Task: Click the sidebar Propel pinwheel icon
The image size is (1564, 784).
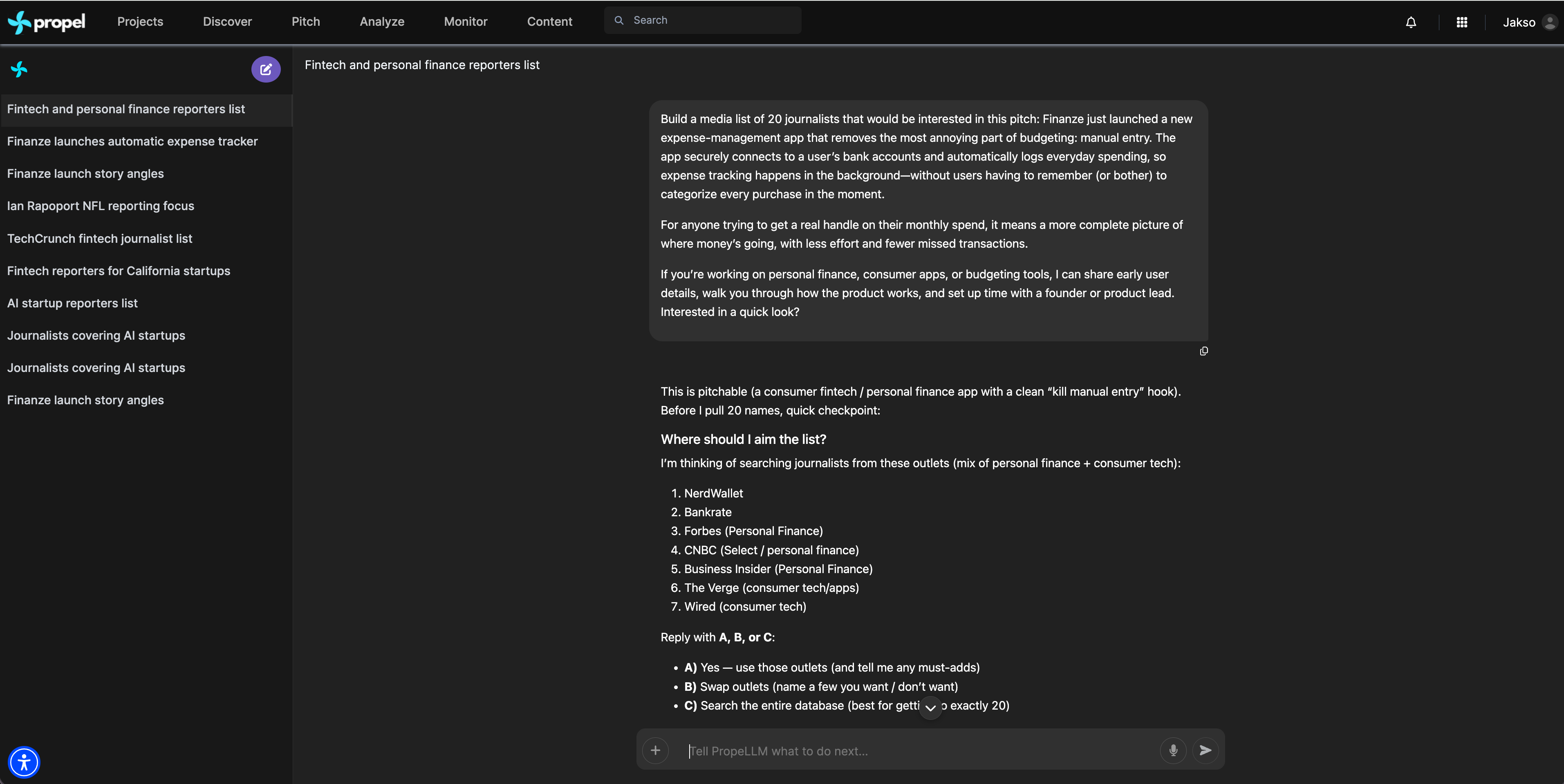Action: coord(20,69)
